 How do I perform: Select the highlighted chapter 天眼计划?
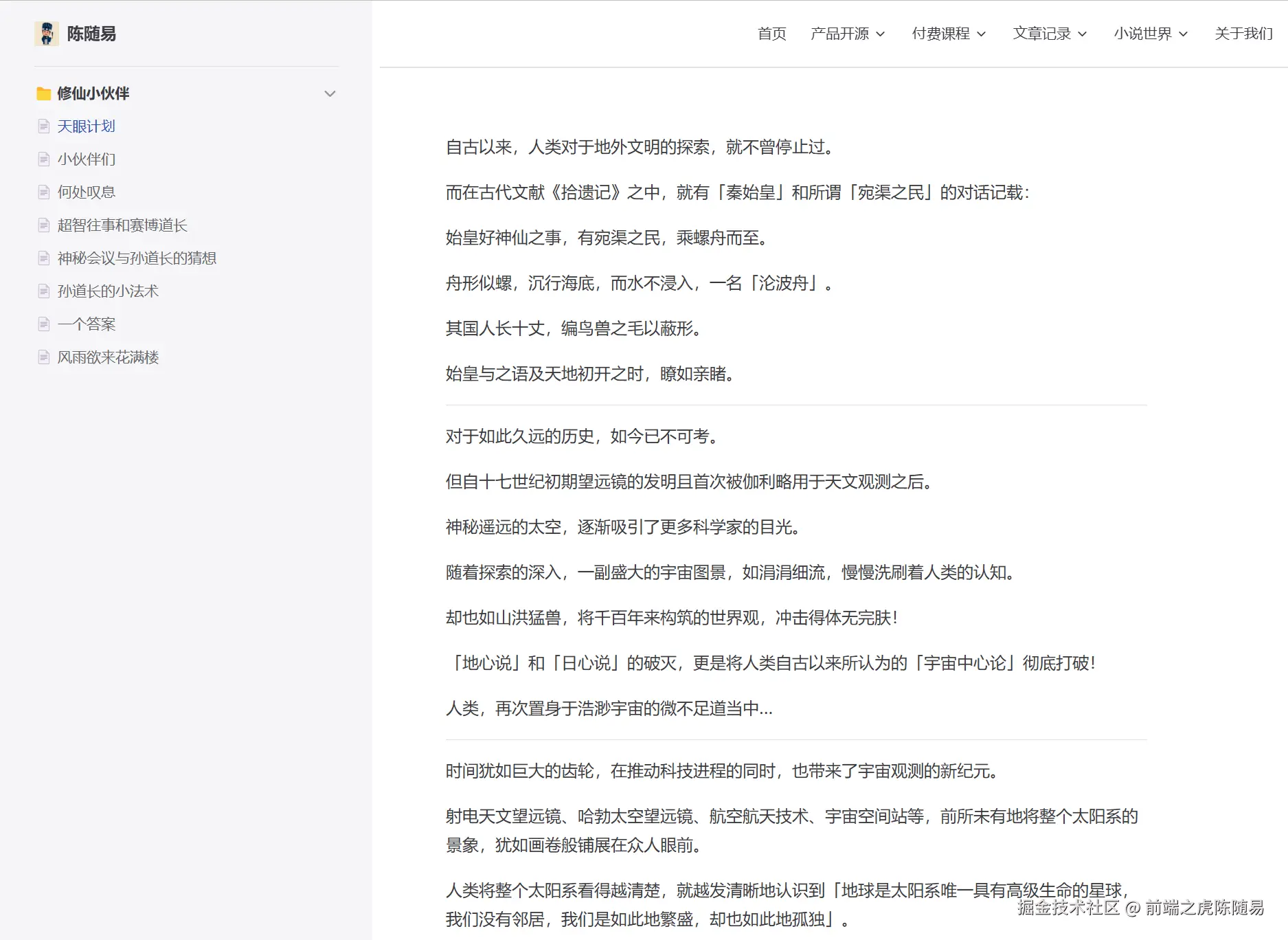click(85, 126)
